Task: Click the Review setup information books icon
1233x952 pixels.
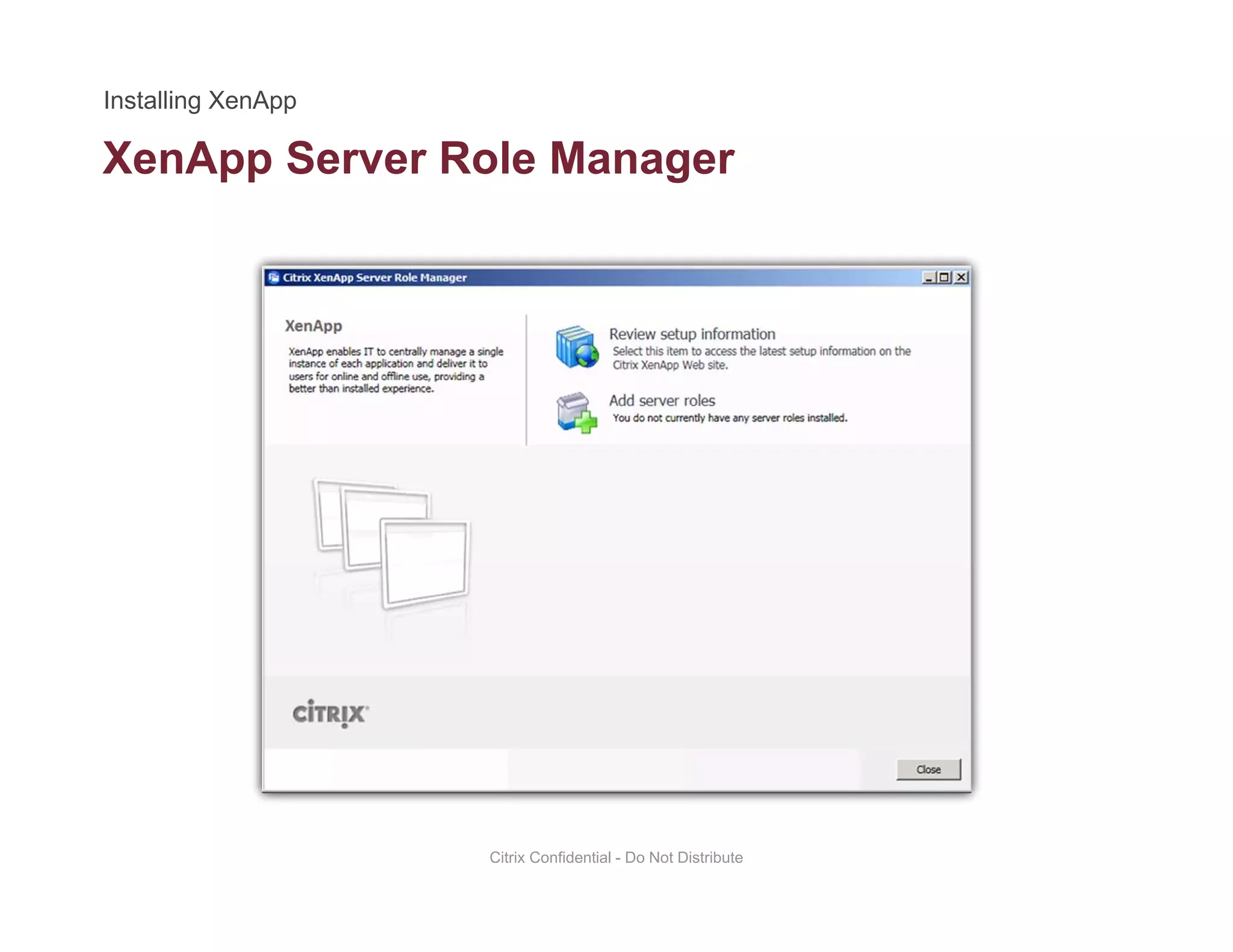Action: [577, 347]
